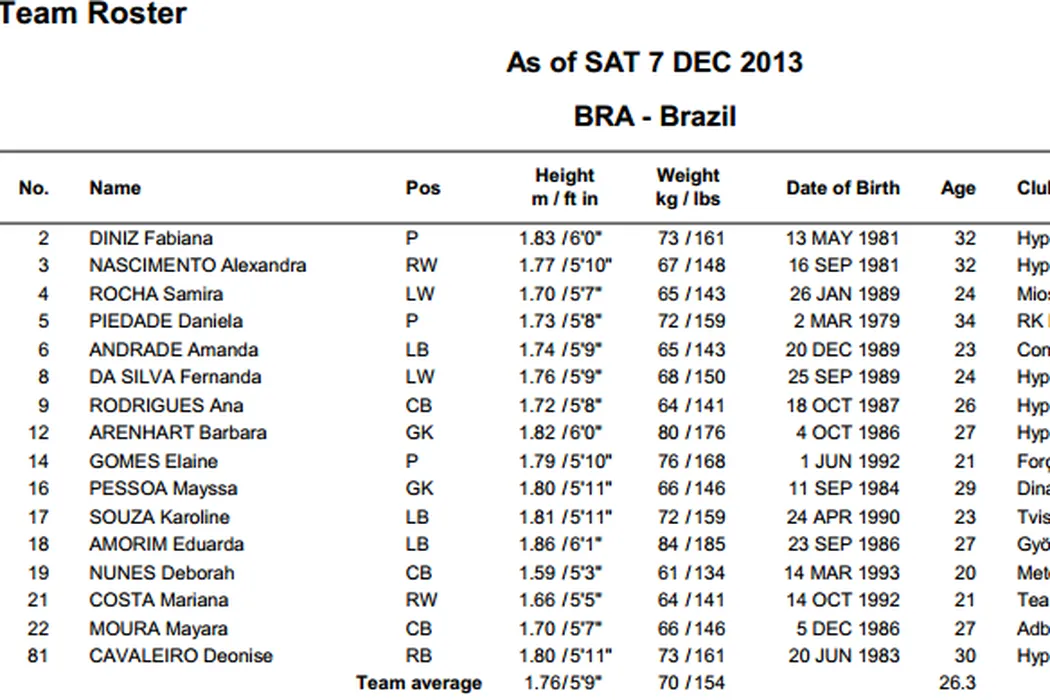This screenshot has width=1050, height=700.
Task: Click the "Weight kg / lbs" column header
Action: 688,188
